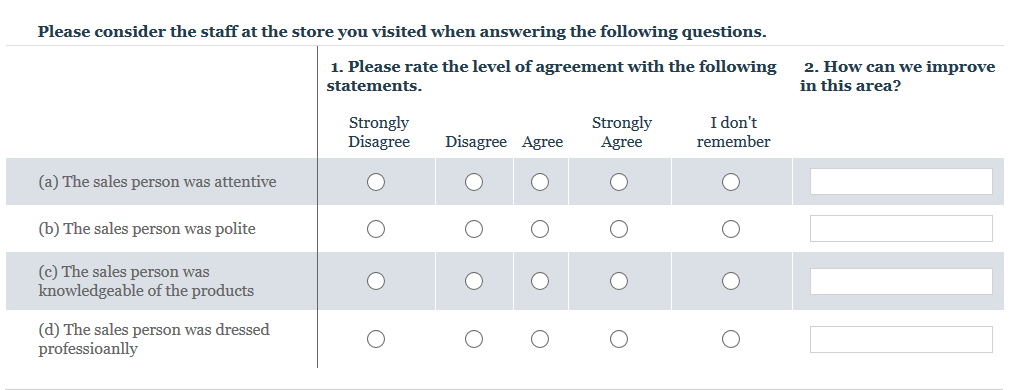
Task: Pick I don't remember for polite statement
Action: pyautogui.click(x=731, y=229)
